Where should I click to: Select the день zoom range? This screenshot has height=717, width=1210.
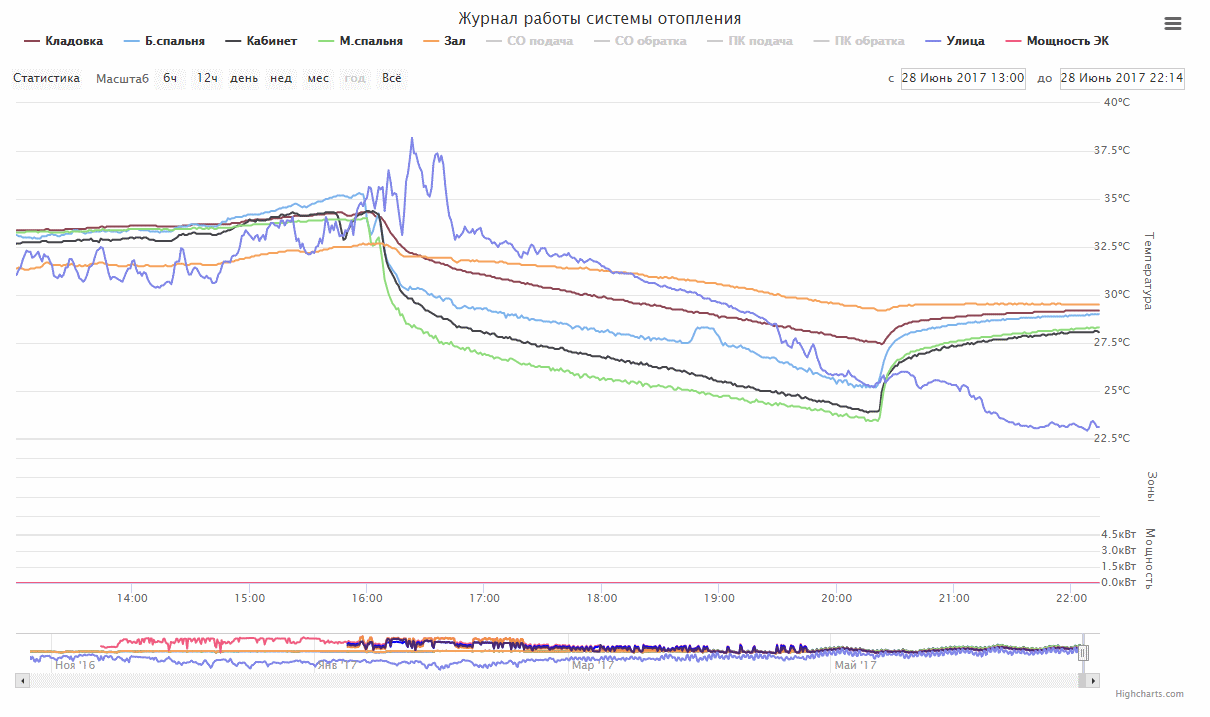pyautogui.click(x=244, y=78)
